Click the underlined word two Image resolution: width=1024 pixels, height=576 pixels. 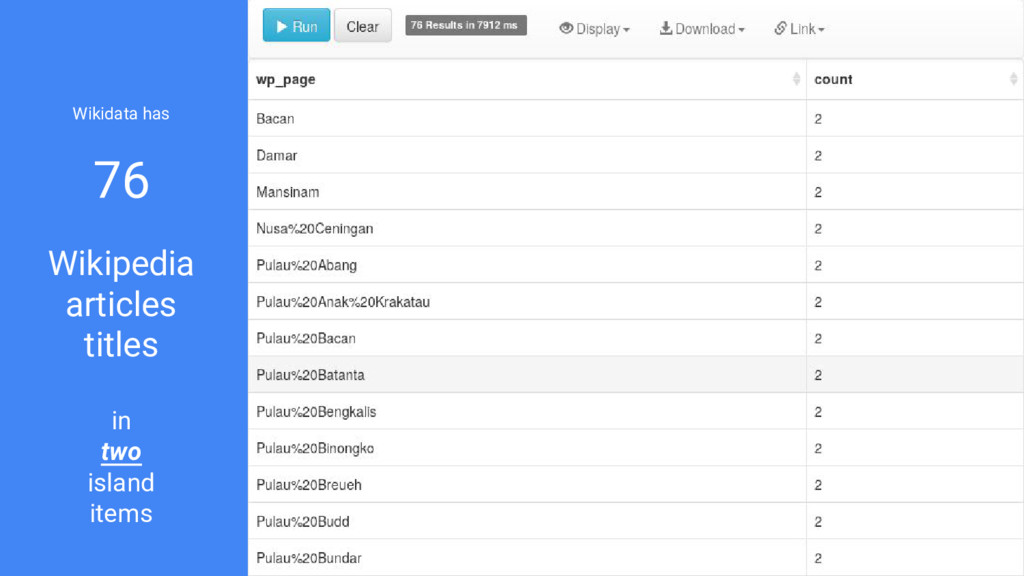(x=121, y=452)
